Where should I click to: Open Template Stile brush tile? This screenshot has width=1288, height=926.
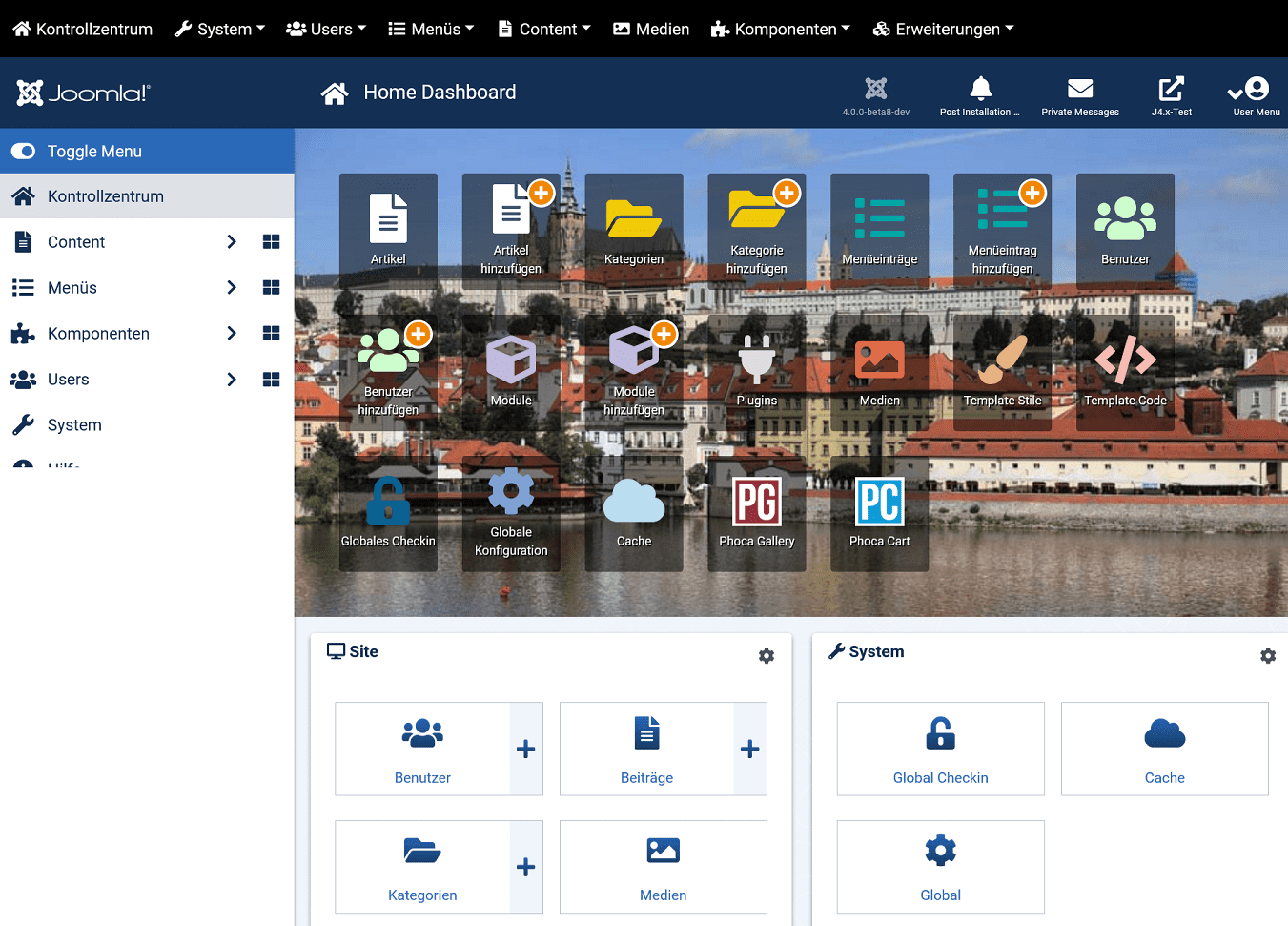(1003, 373)
